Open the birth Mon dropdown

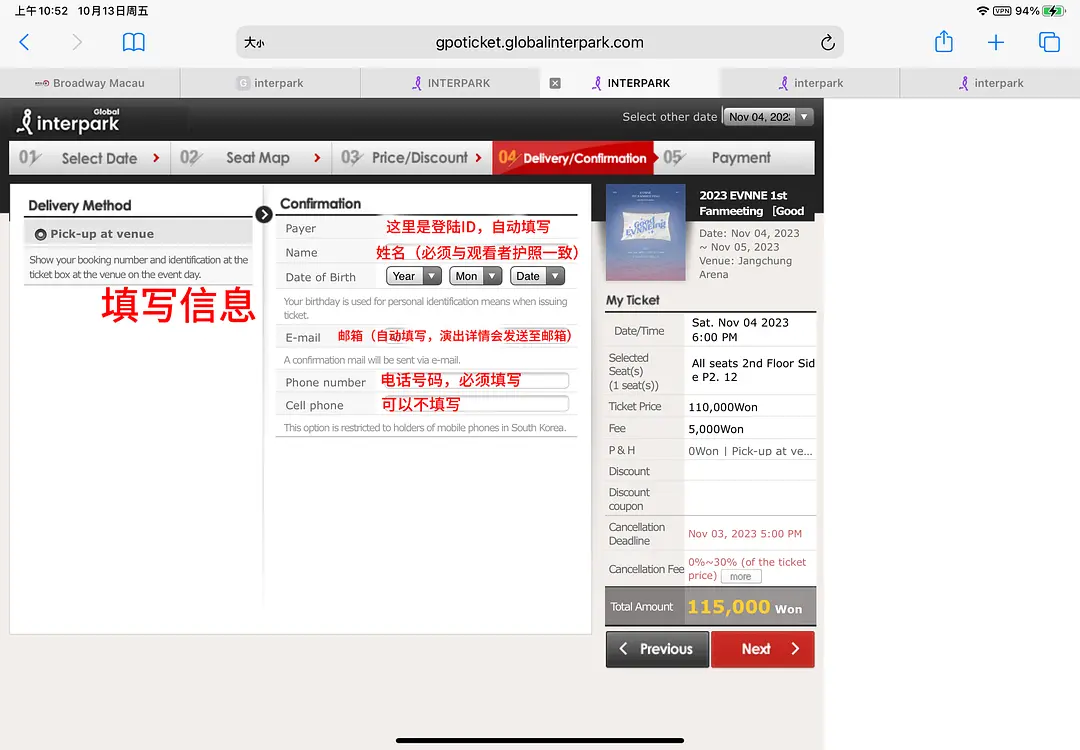pyautogui.click(x=475, y=276)
